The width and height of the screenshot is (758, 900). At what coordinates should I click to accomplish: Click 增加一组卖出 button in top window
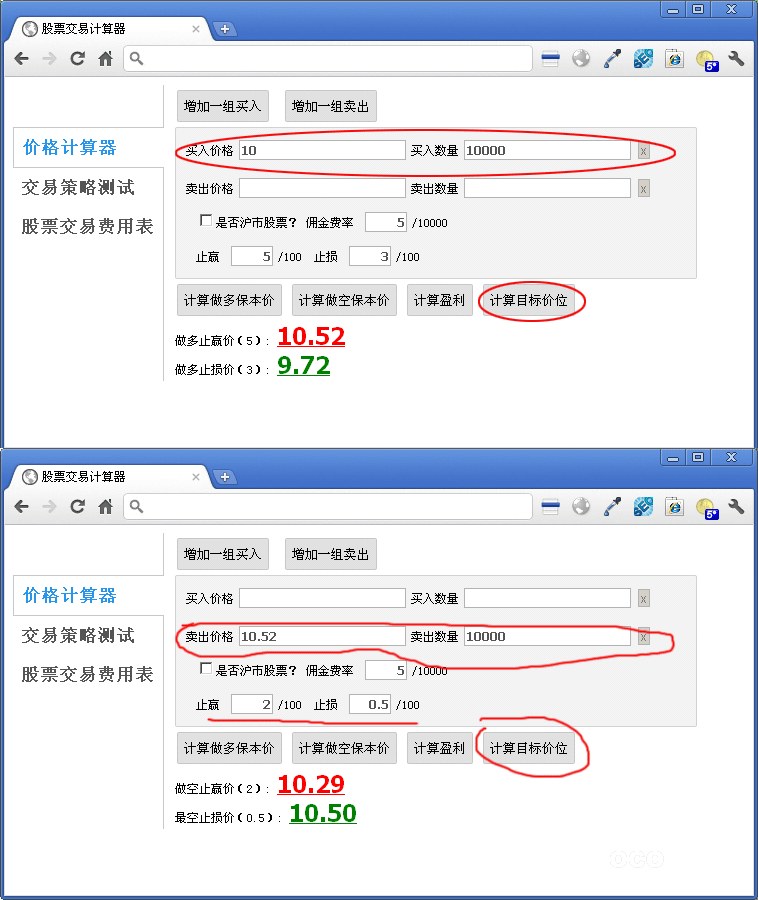click(x=331, y=106)
